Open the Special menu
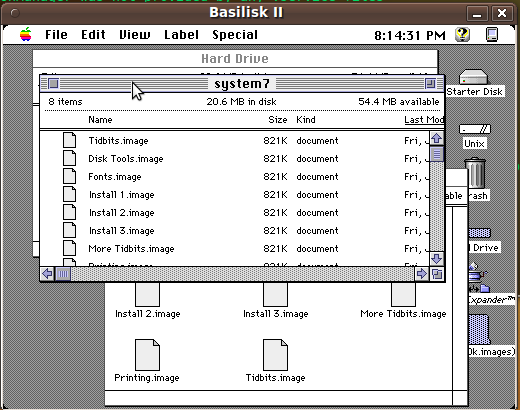The width and height of the screenshot is (520, 410). pos(235,35)
